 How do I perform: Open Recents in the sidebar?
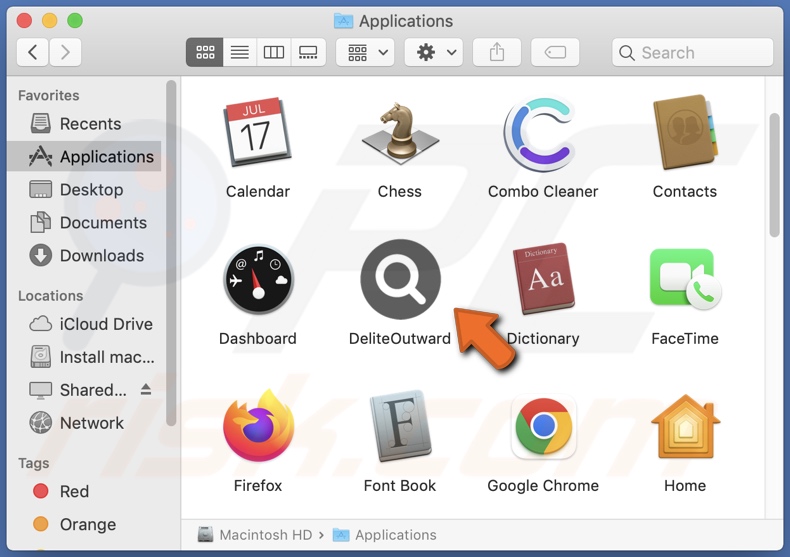(84, 124)
